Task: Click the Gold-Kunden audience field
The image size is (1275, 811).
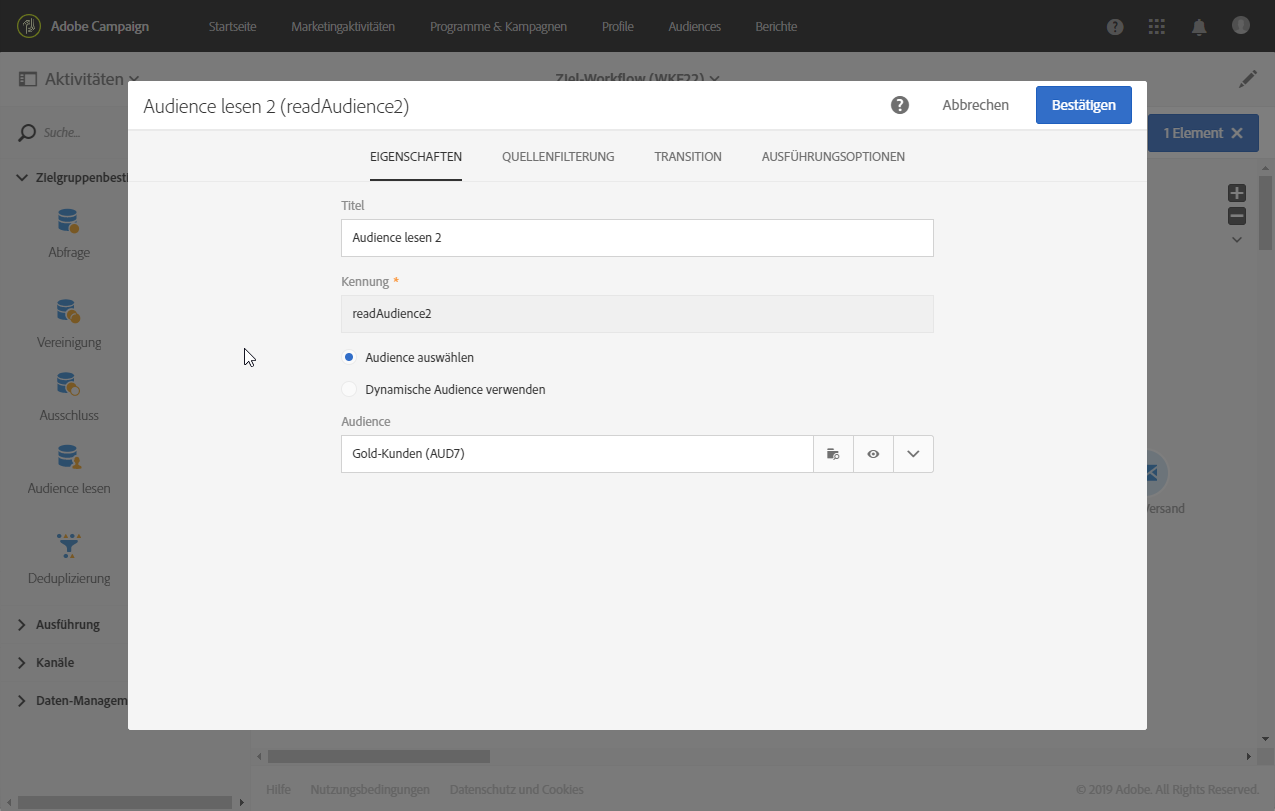Action: coord(577,454)
